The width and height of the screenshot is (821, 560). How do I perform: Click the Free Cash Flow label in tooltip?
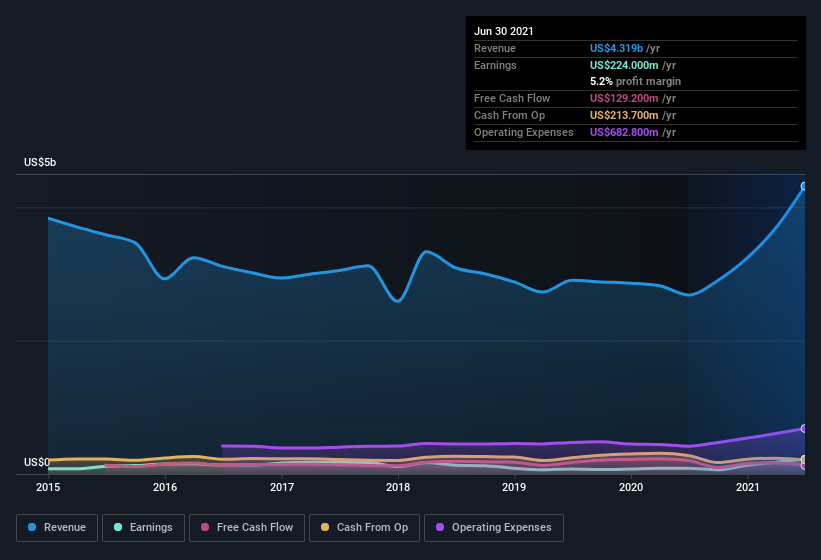pos(512,98)
